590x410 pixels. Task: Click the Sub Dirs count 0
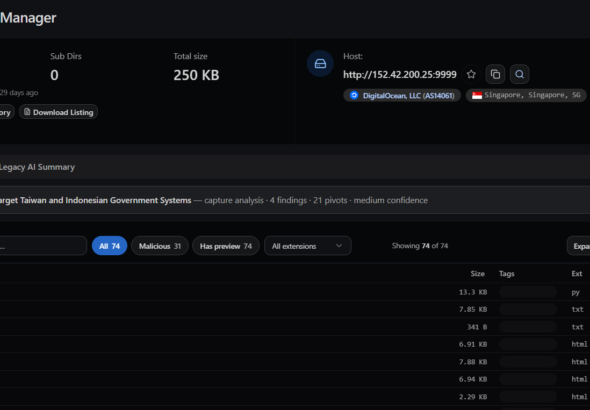54,75
